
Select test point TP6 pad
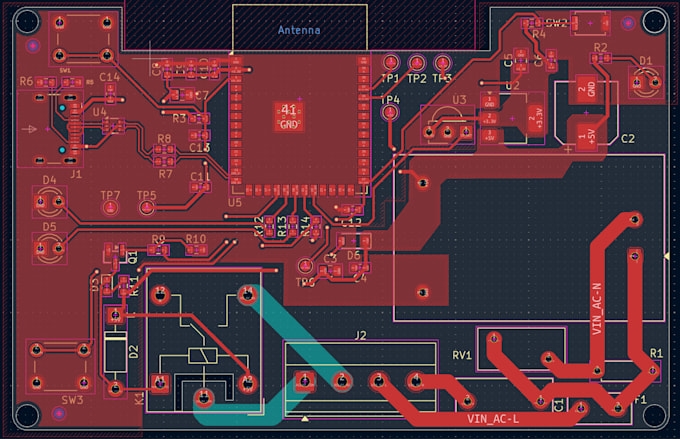point(305,265)
